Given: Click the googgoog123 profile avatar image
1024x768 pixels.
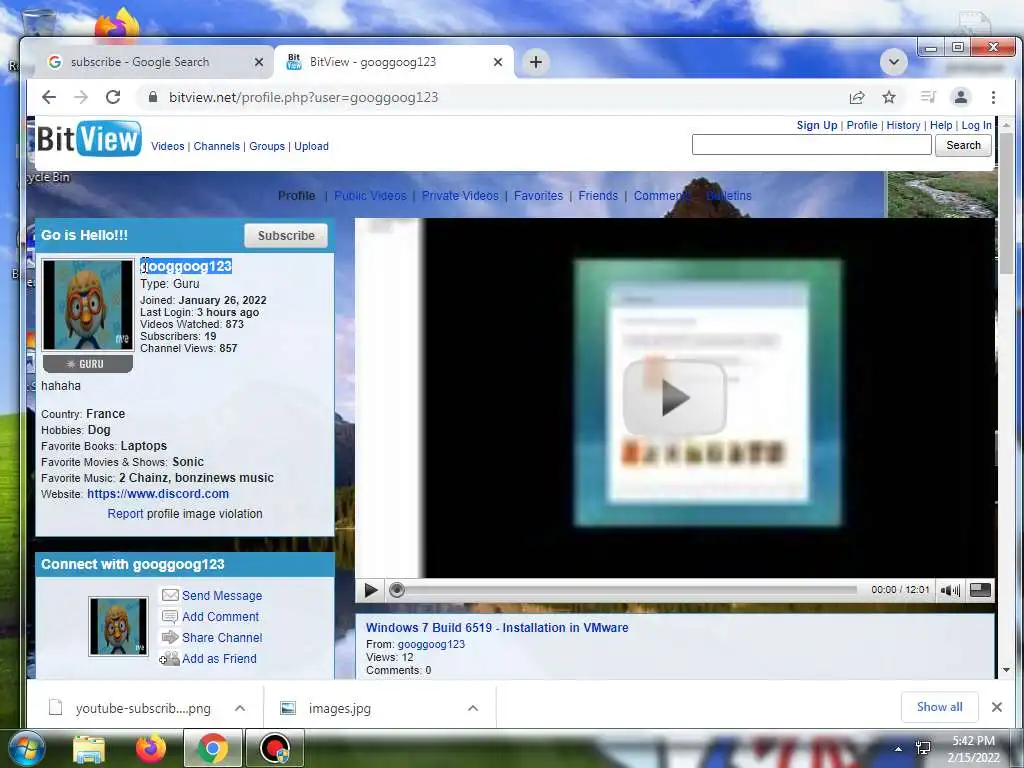Looking at the screenshot, I should click(88, 305).
